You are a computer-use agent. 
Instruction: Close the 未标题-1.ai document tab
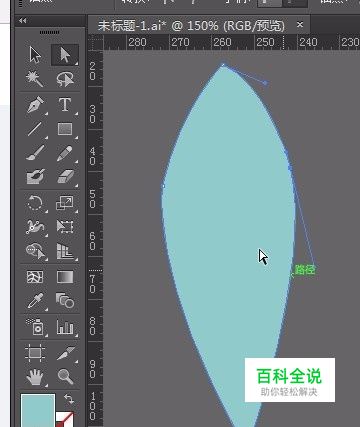point(300,25)
